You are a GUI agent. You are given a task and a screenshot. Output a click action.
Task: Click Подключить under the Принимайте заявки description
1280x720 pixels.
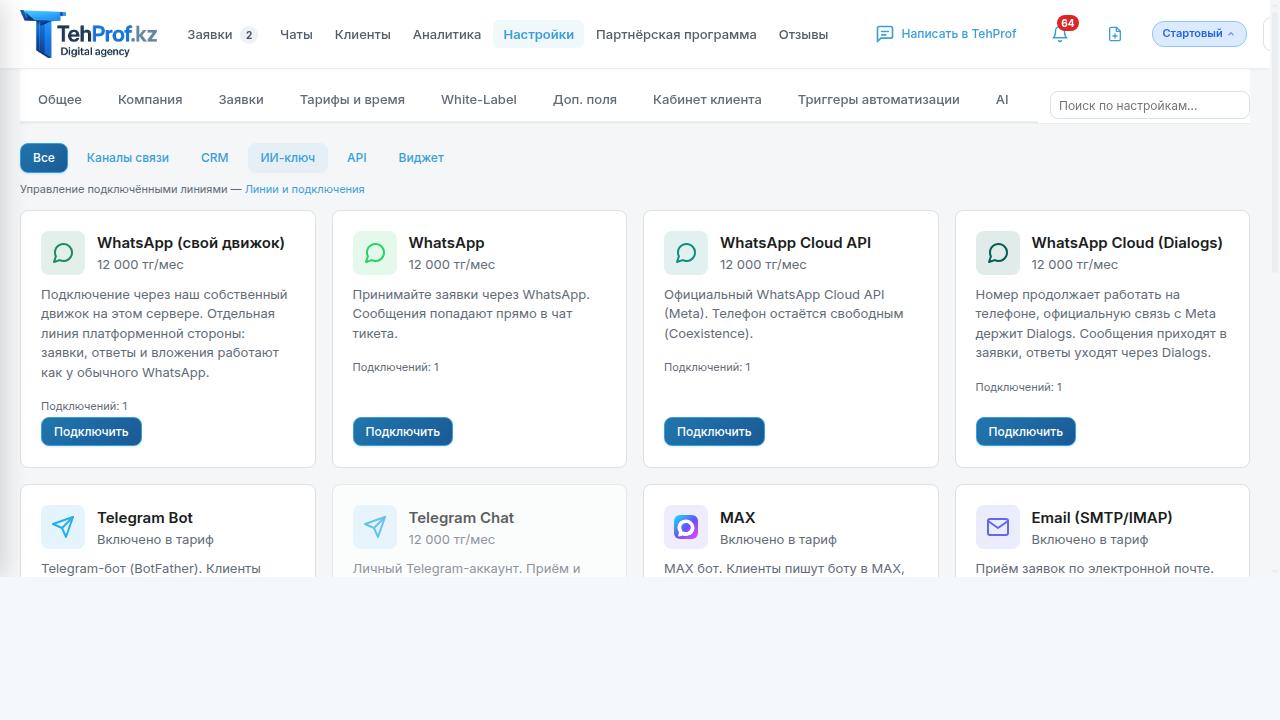click(403, 432)
